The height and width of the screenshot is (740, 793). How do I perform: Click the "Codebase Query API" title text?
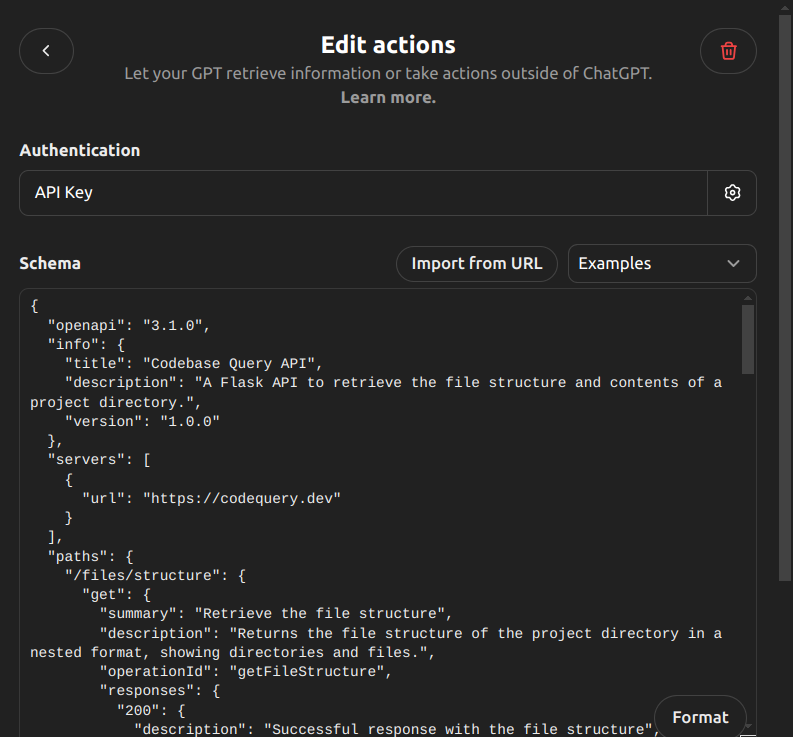pyautogui.click(x=230, y=364)
